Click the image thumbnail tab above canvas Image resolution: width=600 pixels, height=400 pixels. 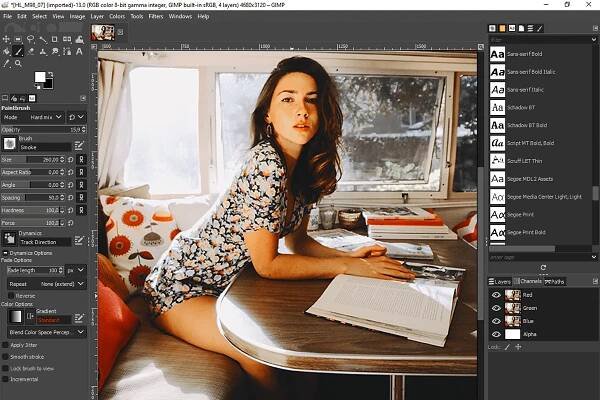(103, 32)
